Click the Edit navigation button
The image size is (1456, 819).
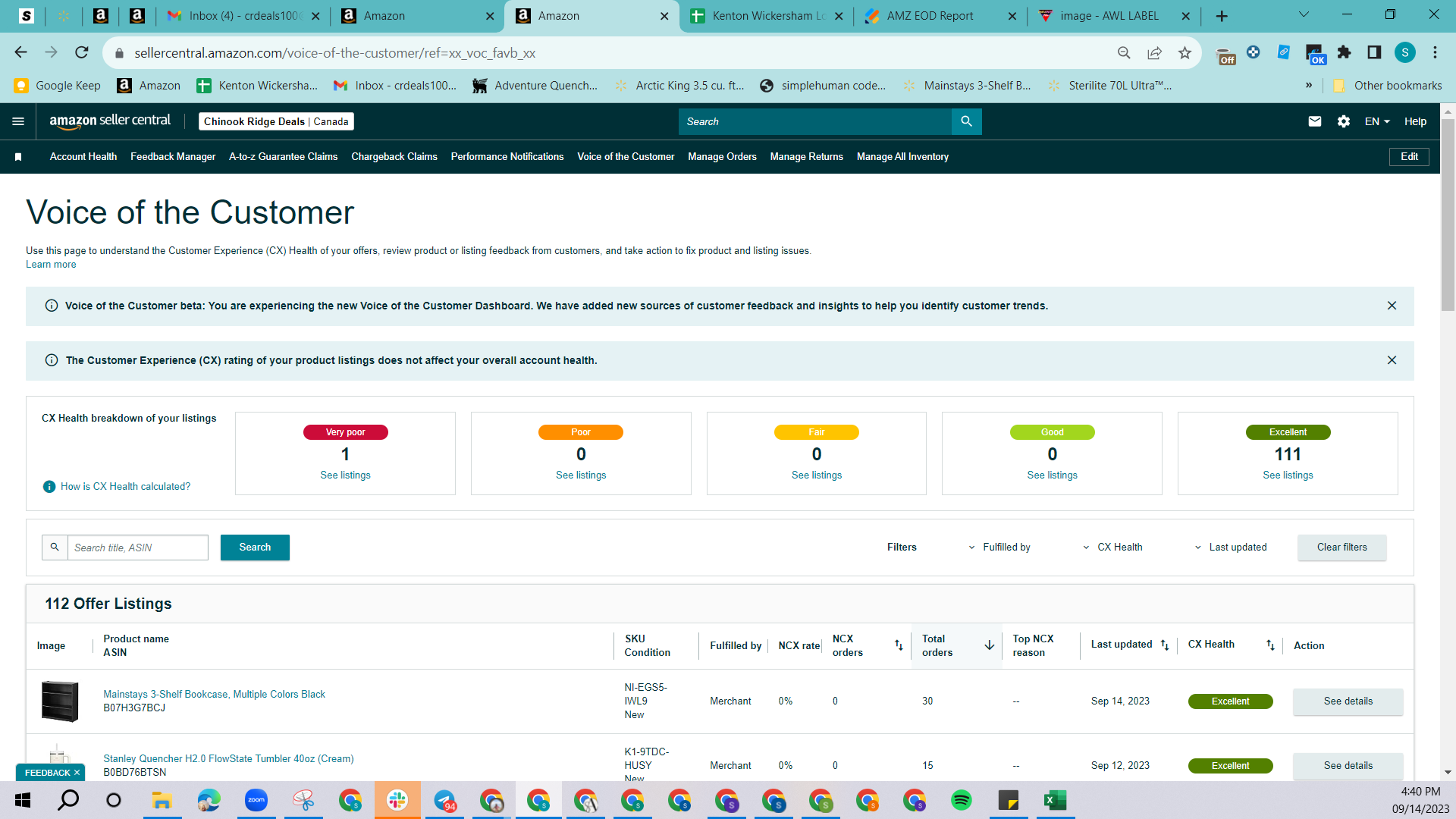tap(1409, 157)
